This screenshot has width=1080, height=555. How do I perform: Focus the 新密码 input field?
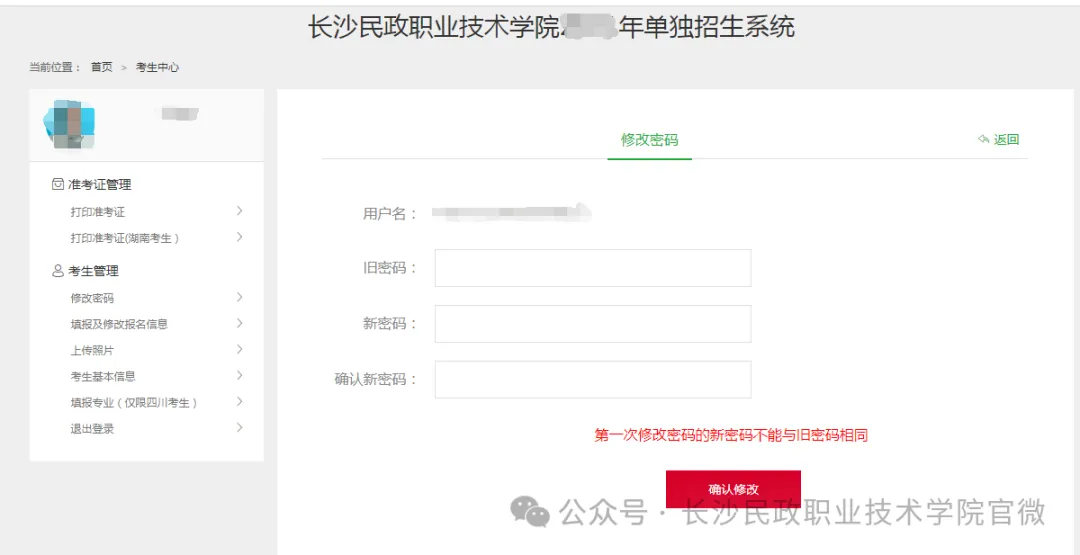(592, 324)
